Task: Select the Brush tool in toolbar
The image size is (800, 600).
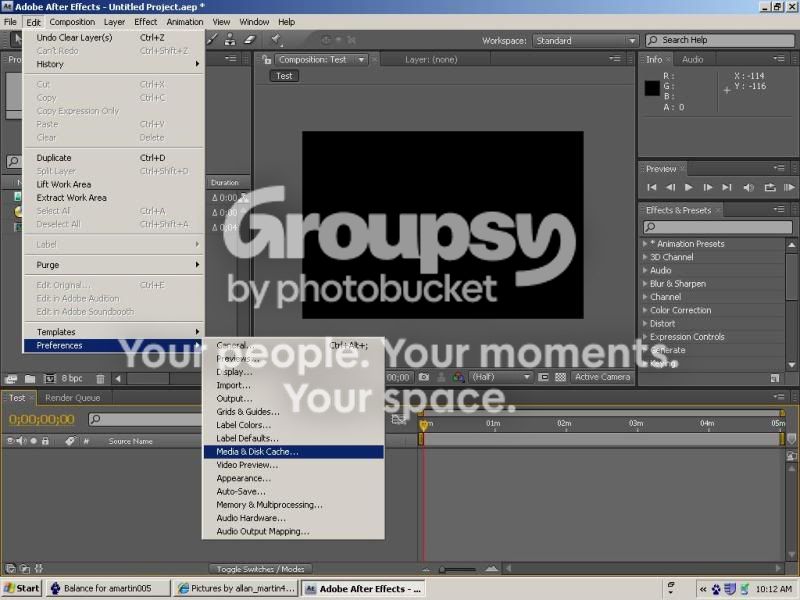Action: [213, 39]
